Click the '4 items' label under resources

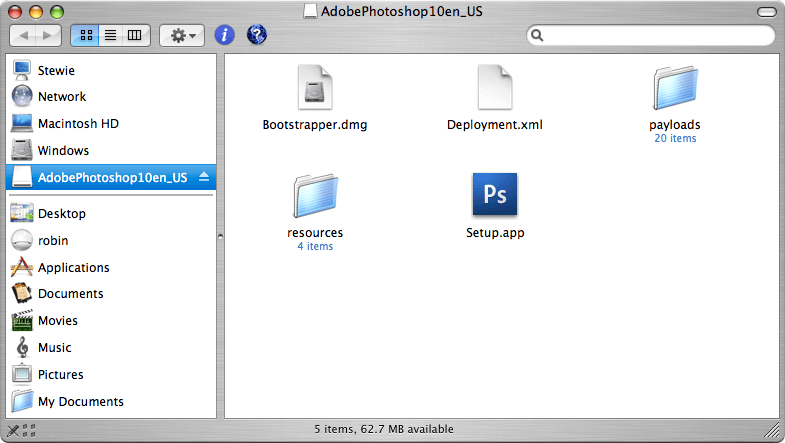click(315, 246)
